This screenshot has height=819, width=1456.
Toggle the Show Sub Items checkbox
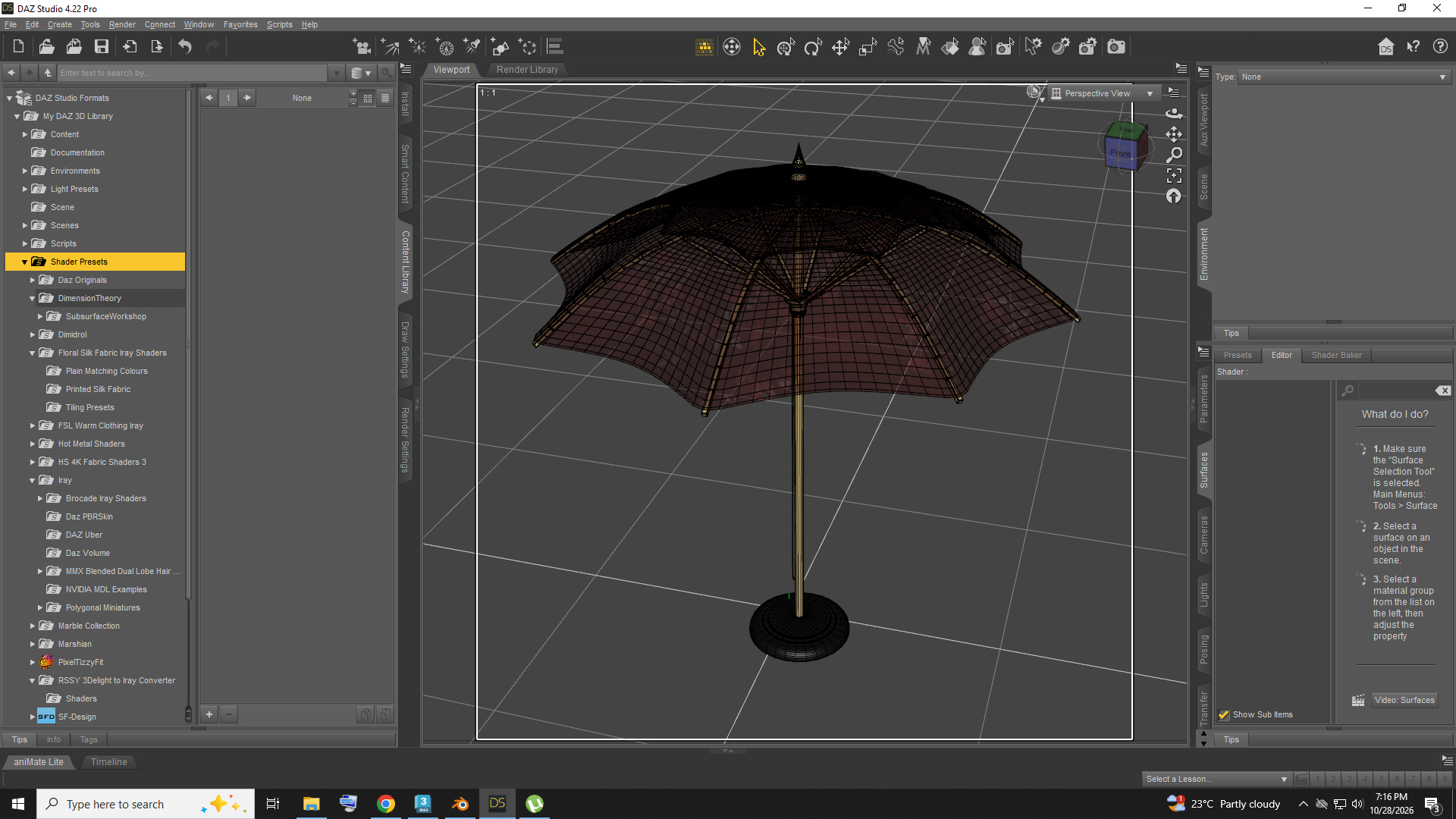coord(1223,715)
